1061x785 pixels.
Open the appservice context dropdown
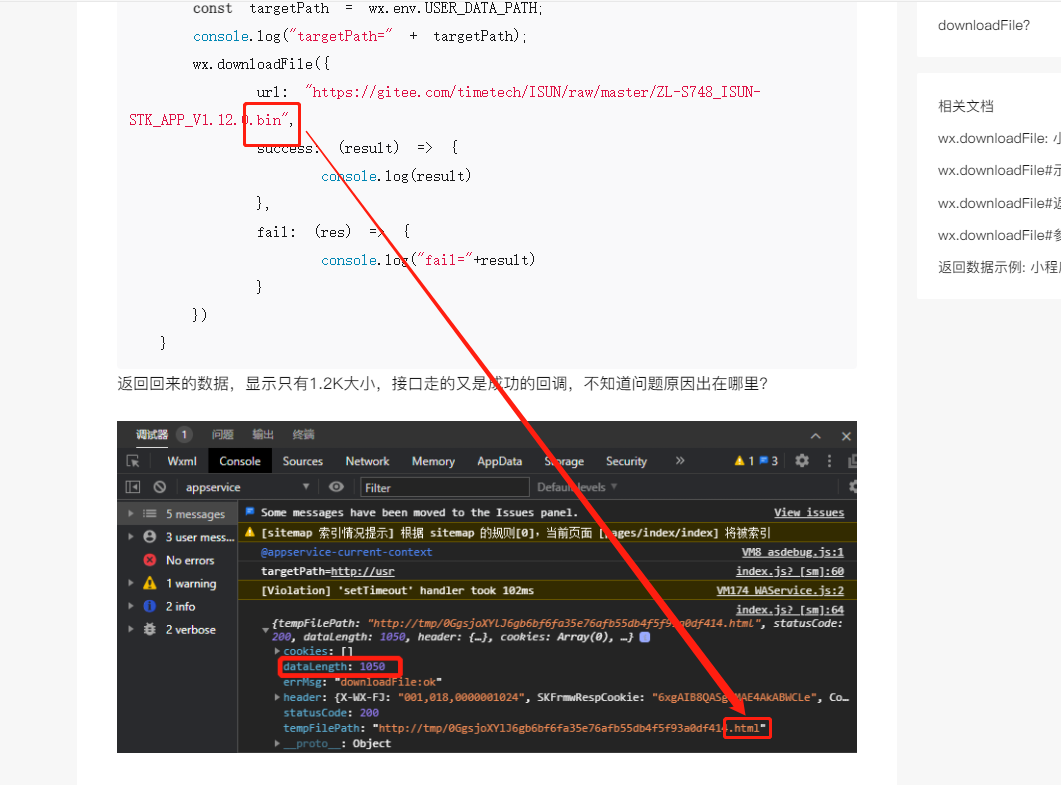click(247, 487)
